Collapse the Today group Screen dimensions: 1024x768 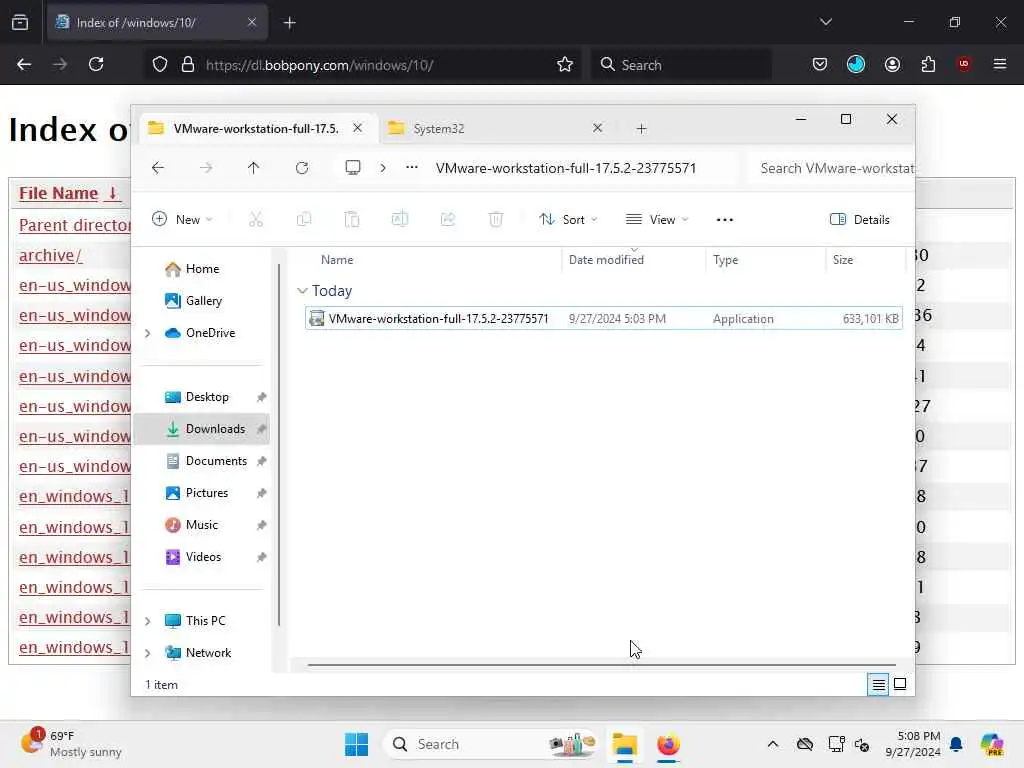(x=302, y=291)
